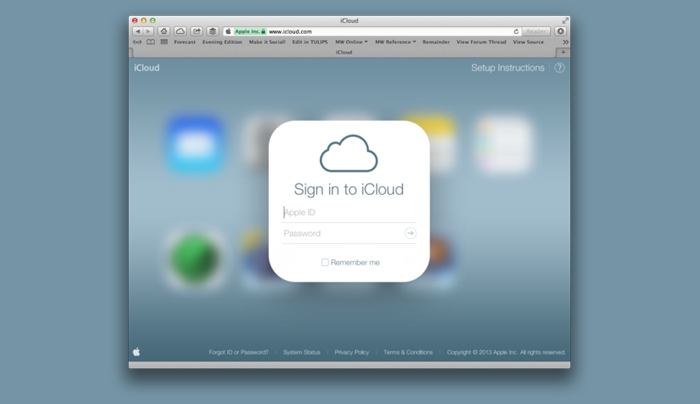700x404 pixels.
Task: Open the Remainder bookmark
Action: [436, 42]
